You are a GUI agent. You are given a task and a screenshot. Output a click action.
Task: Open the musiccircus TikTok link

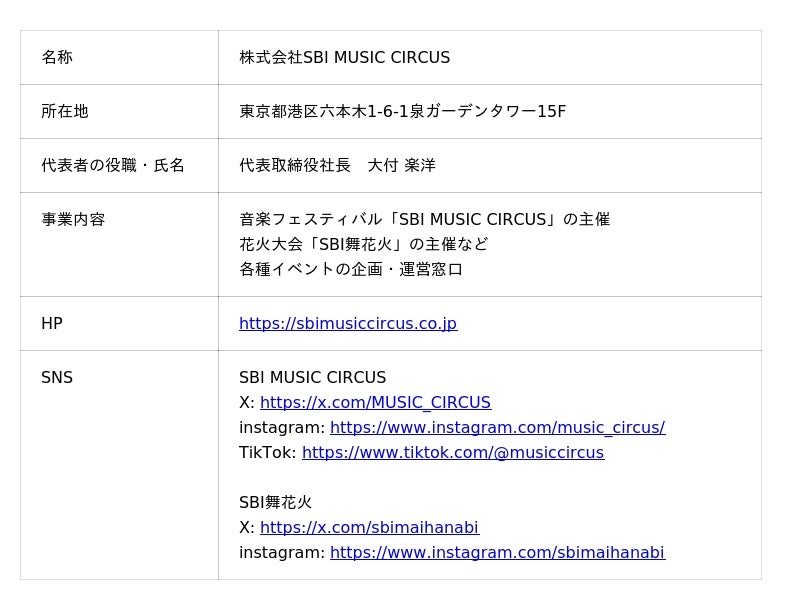click(x=452, y=453)
